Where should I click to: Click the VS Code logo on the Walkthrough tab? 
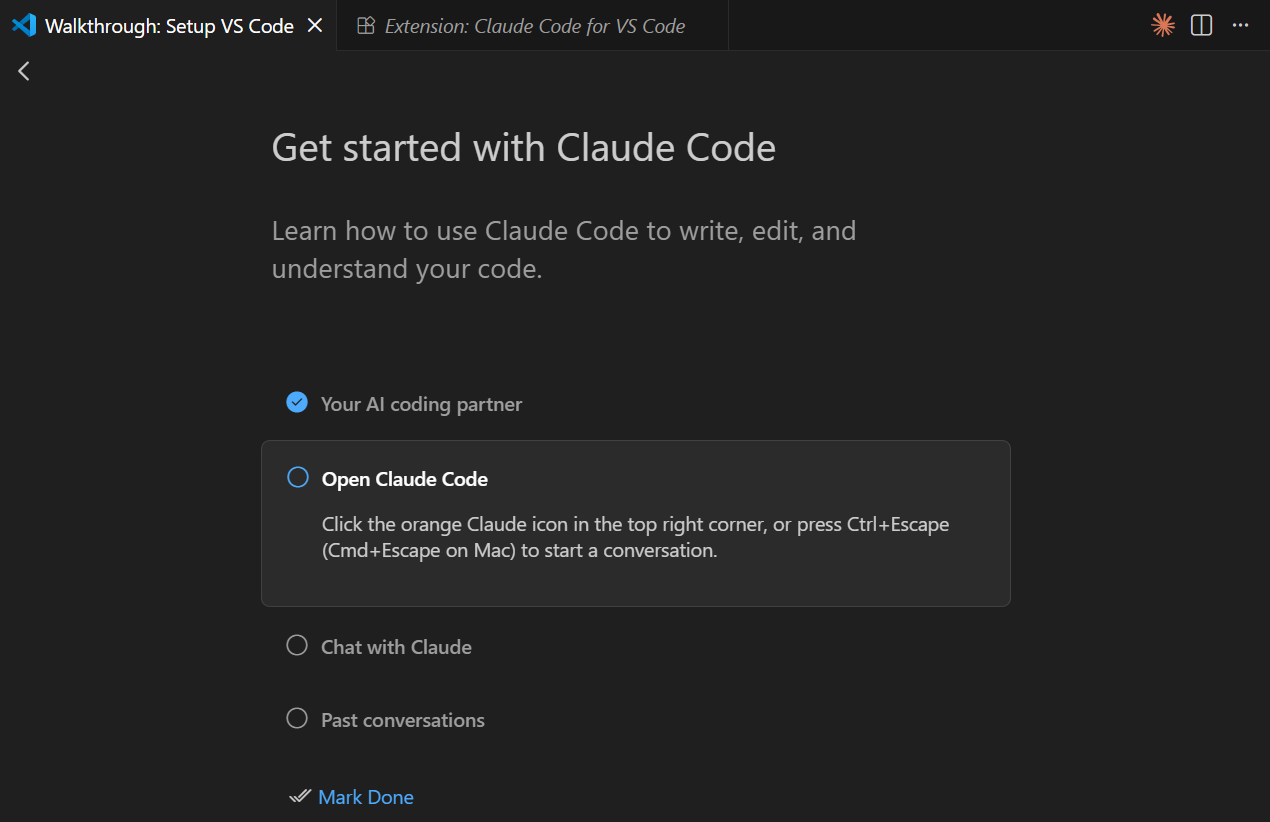24,26
